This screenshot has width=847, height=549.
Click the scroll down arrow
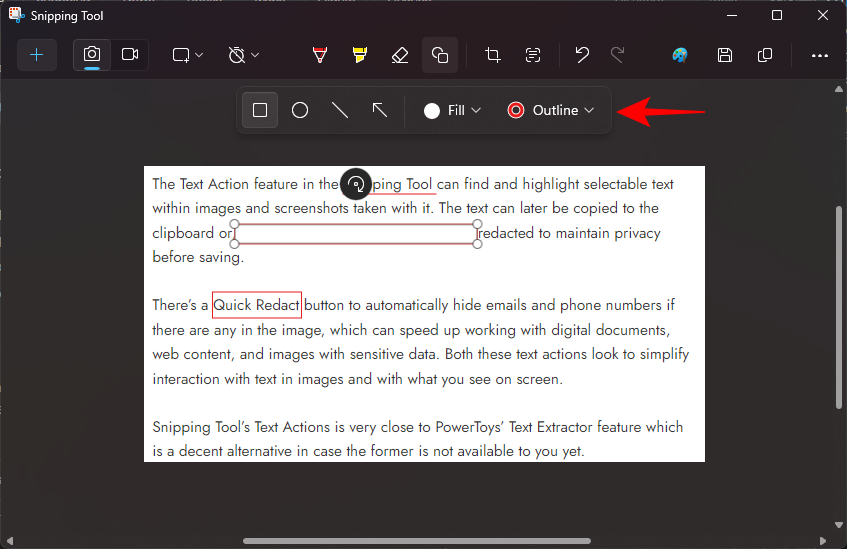(838, 525)
